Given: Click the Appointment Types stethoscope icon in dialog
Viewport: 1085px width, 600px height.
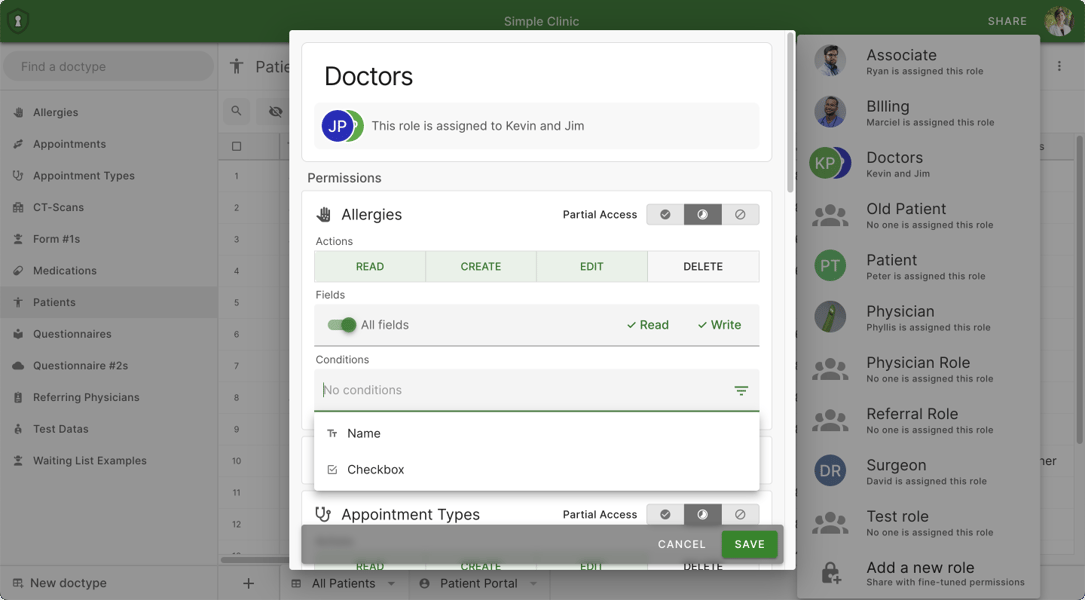Looking at the screenshot, I should click(322, 514).
